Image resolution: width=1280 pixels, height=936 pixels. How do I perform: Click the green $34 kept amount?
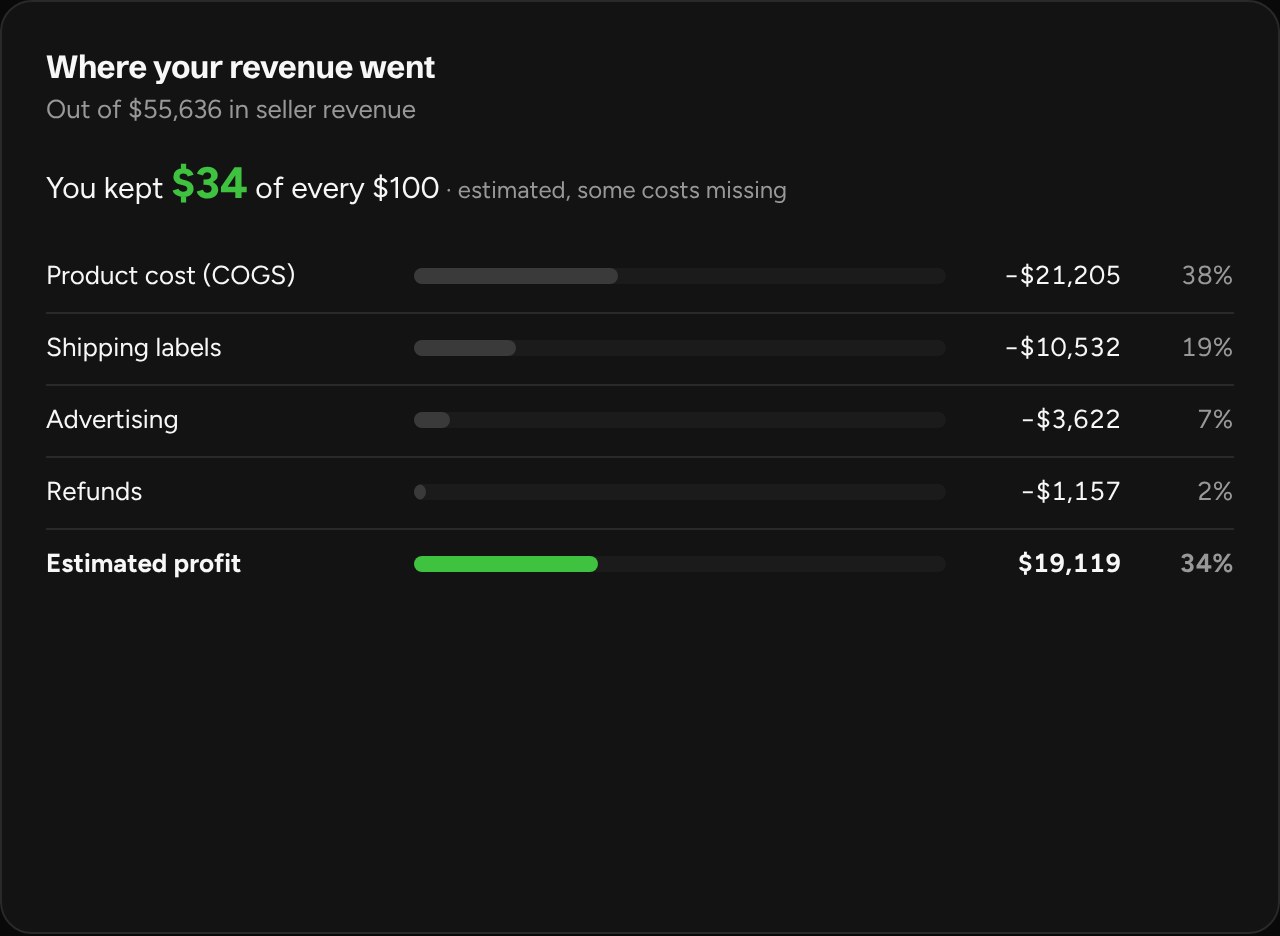click(x=209, y=184)
